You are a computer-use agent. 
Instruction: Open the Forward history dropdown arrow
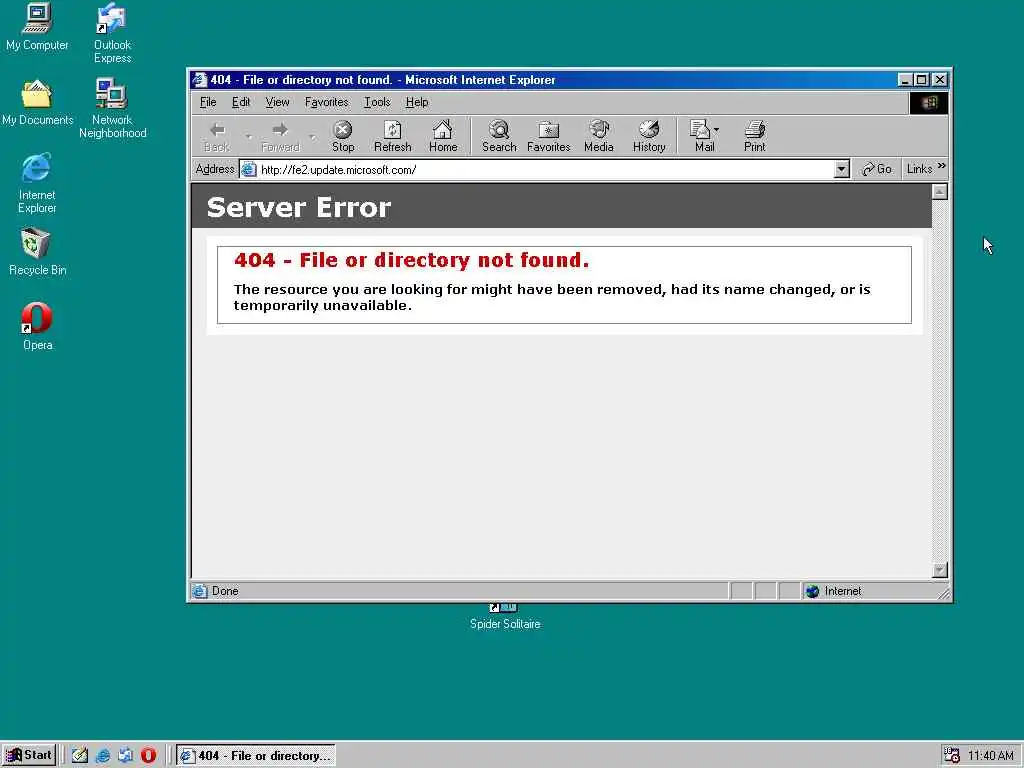click(x=312, y=136)
